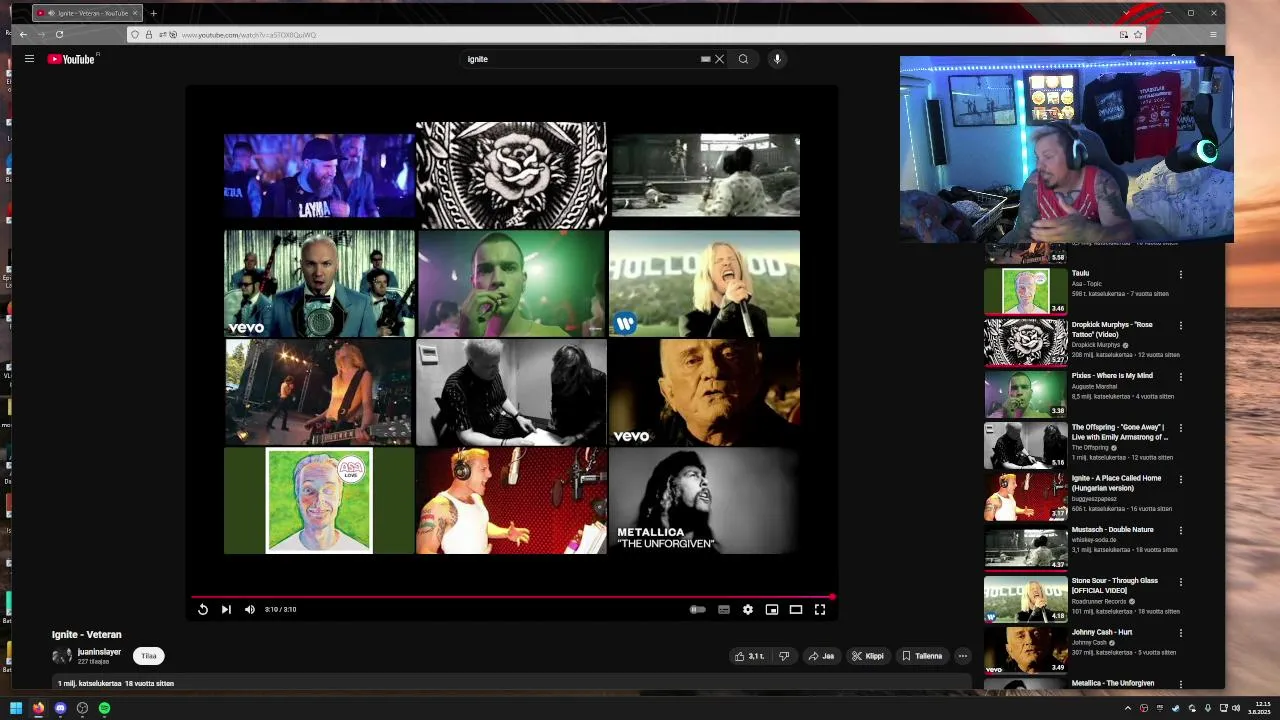This screenshot has width=1280, height=720.
Task: Click the search magnifier button
Action: [743, 59]
